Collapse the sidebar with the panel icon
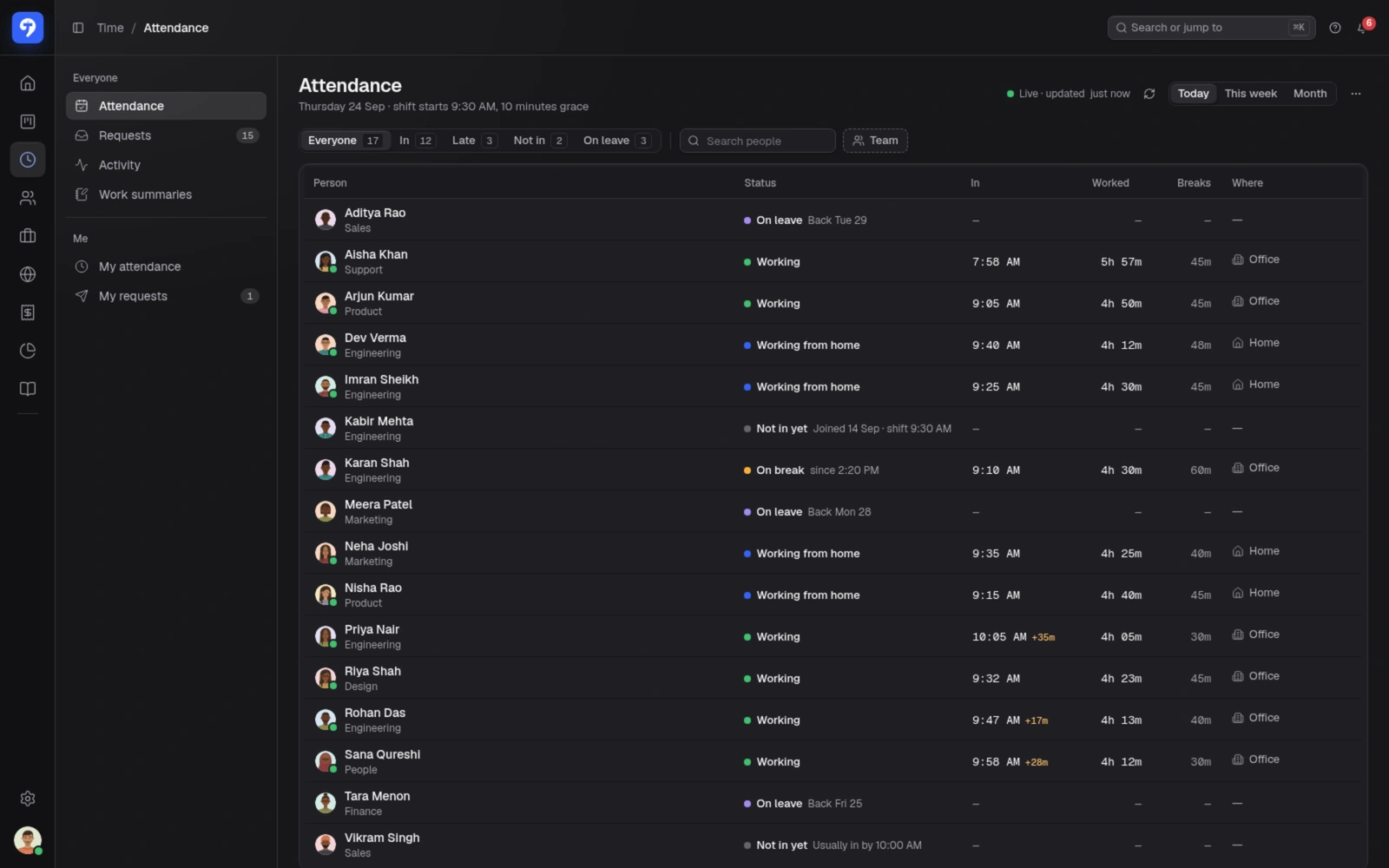 pos(78,28)
